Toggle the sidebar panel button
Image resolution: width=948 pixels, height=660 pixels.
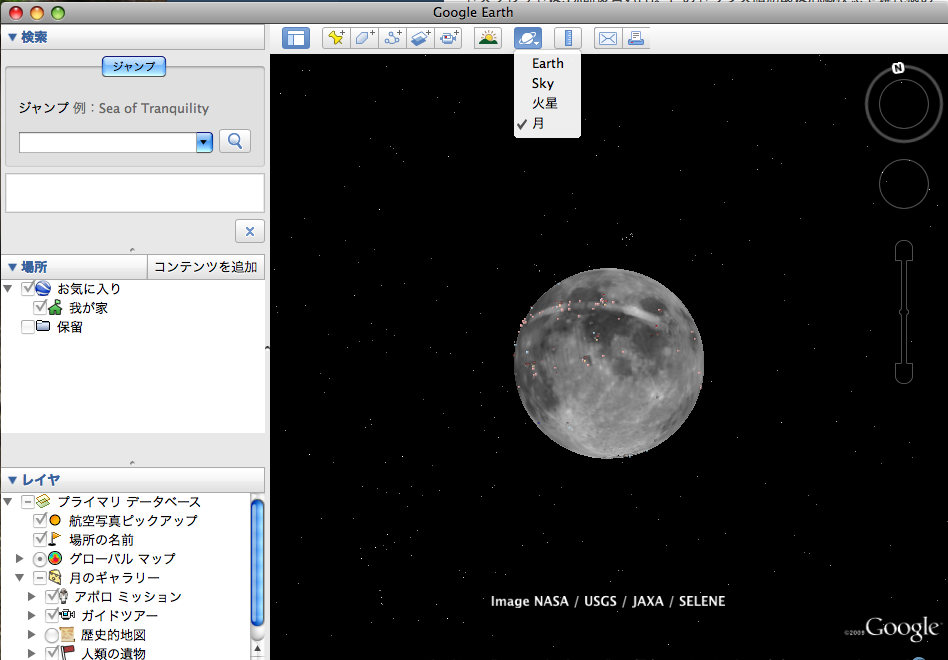pyautogui.click(x=296, y=38)
